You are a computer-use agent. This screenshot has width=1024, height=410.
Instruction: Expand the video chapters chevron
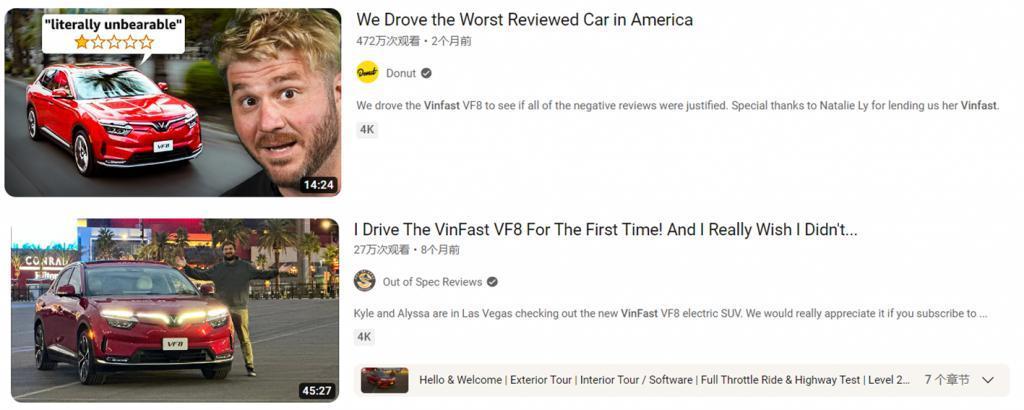click(987, 380)
